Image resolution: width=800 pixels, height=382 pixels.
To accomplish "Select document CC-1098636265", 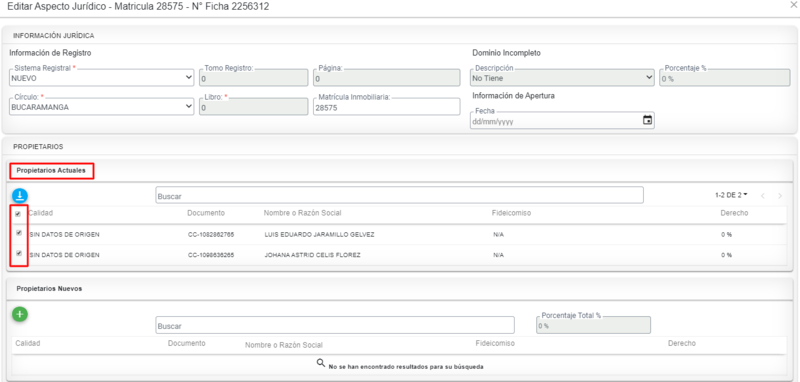I will coord(211,255).
